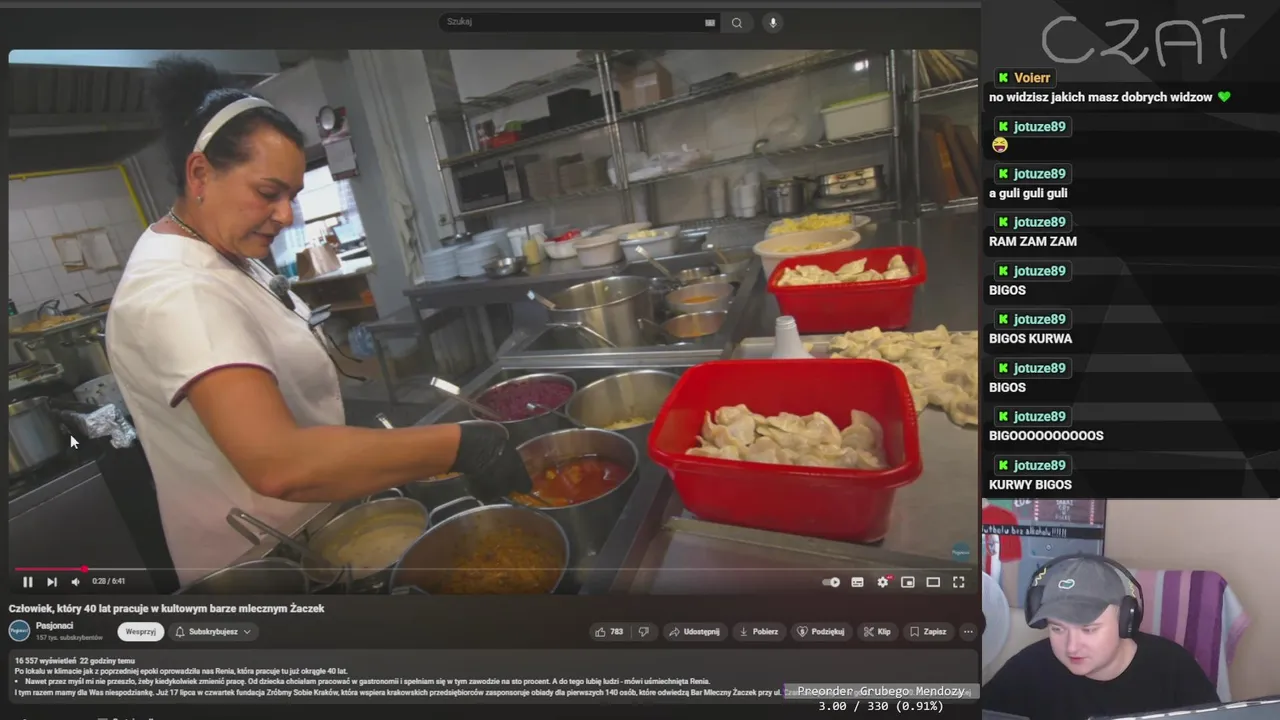Skip to the next video

pos(52,582)
